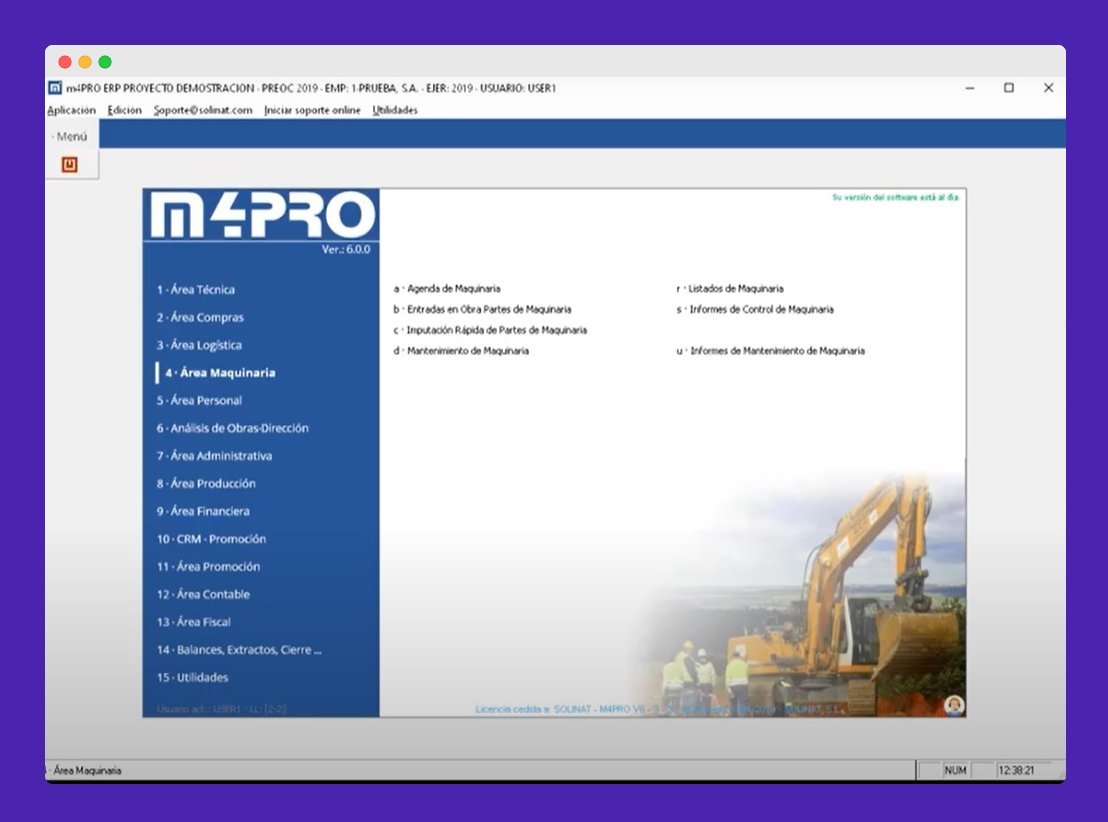Click the yellow macOS minimize dot
This screenshot has height=822, width=1108.
click(x=85, y=62)
